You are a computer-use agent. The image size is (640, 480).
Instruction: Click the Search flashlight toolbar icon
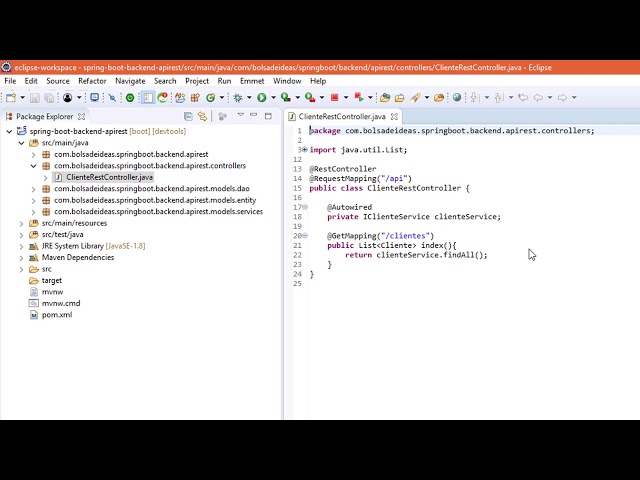415,98
